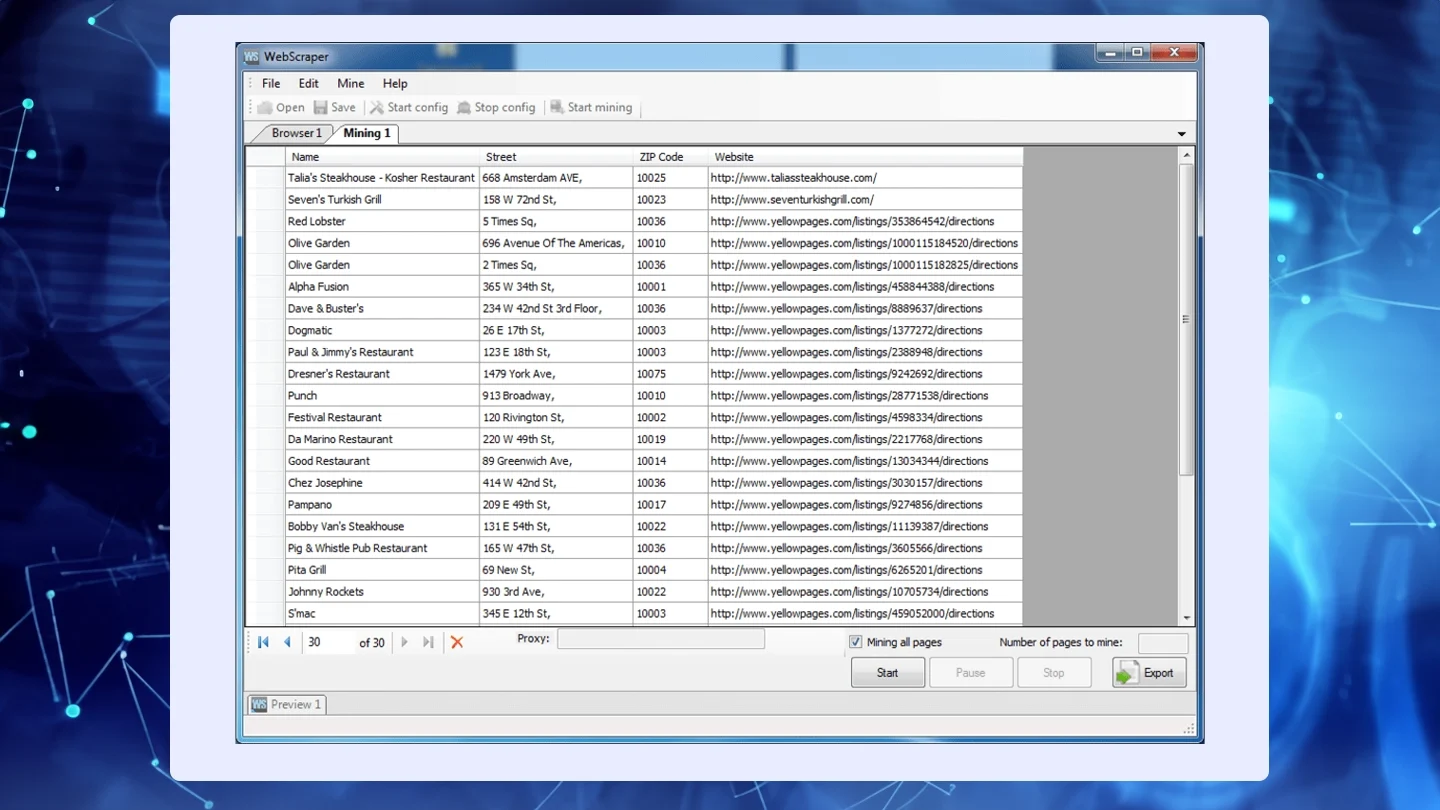Select the Dogmatic name cell

pyautogui.click(x=382, y=330)
